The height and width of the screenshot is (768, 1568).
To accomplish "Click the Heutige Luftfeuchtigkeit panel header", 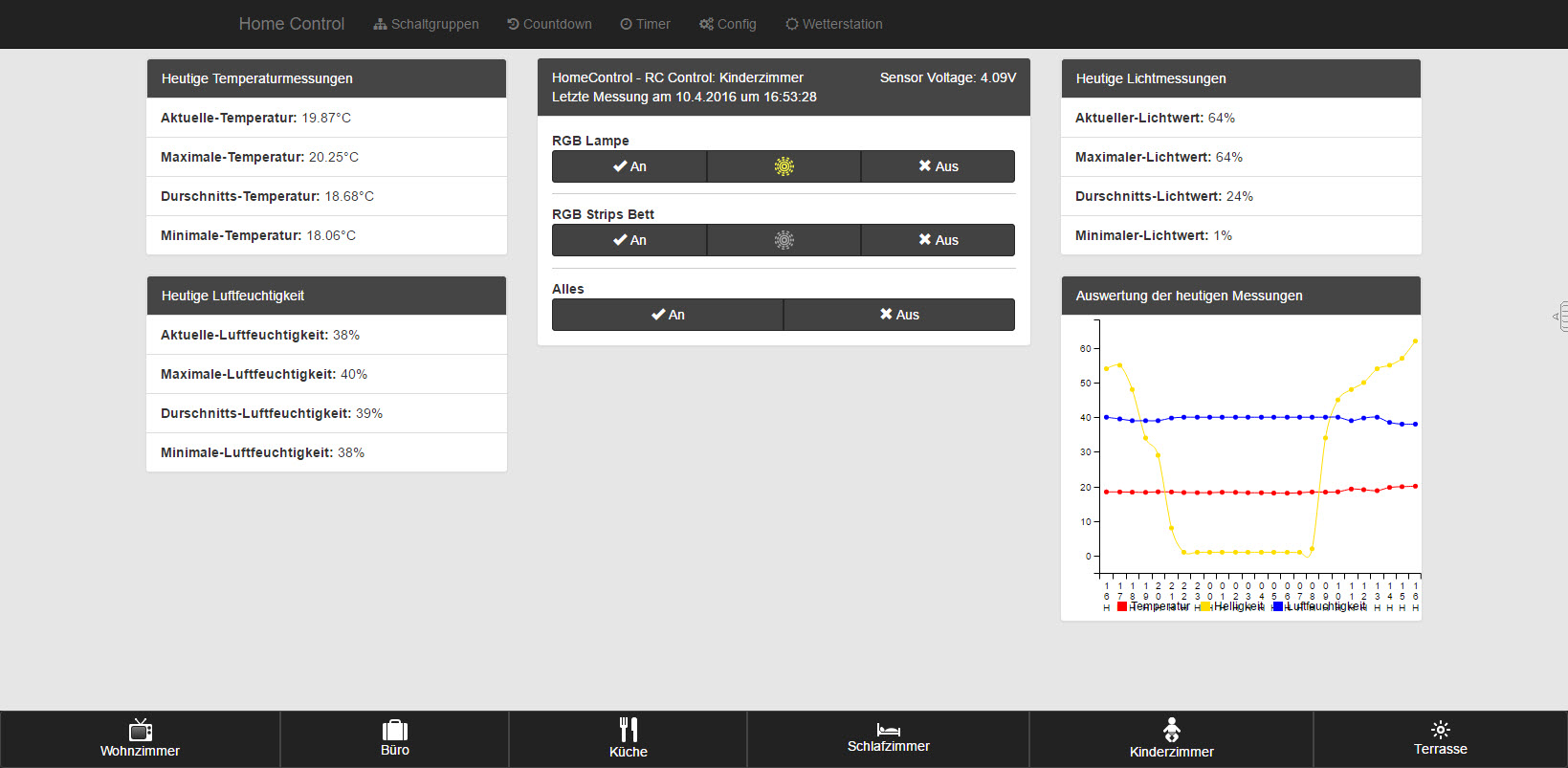I will tap(326, 296).
